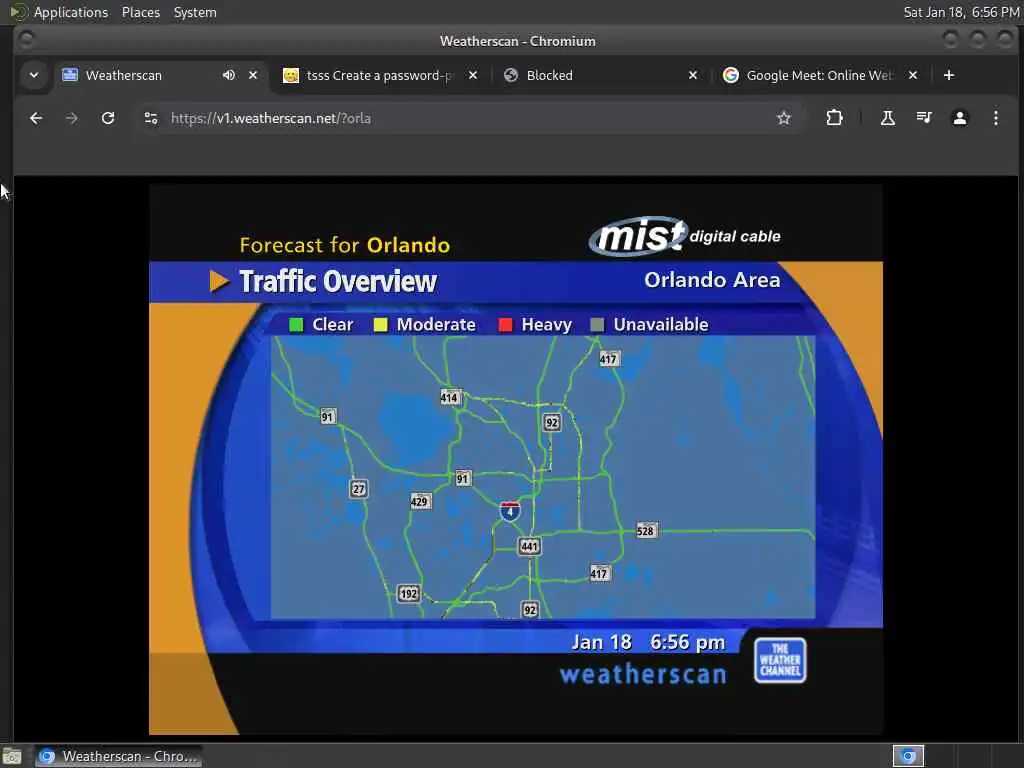Click the mist digital cable logo
The image size is (1024, 768).
684,236
